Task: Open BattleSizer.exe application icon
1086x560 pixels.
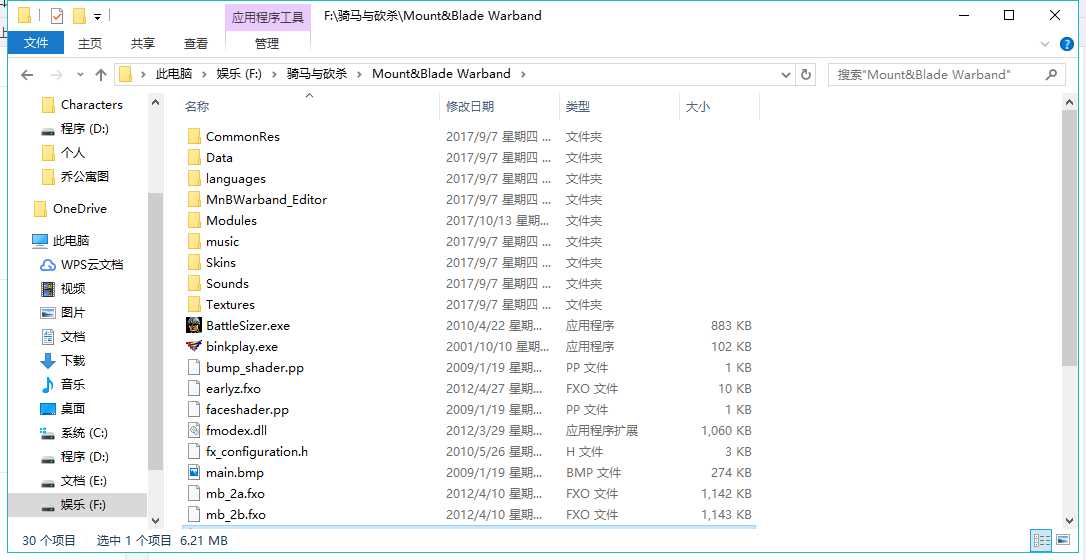Action: pos(194,325)
